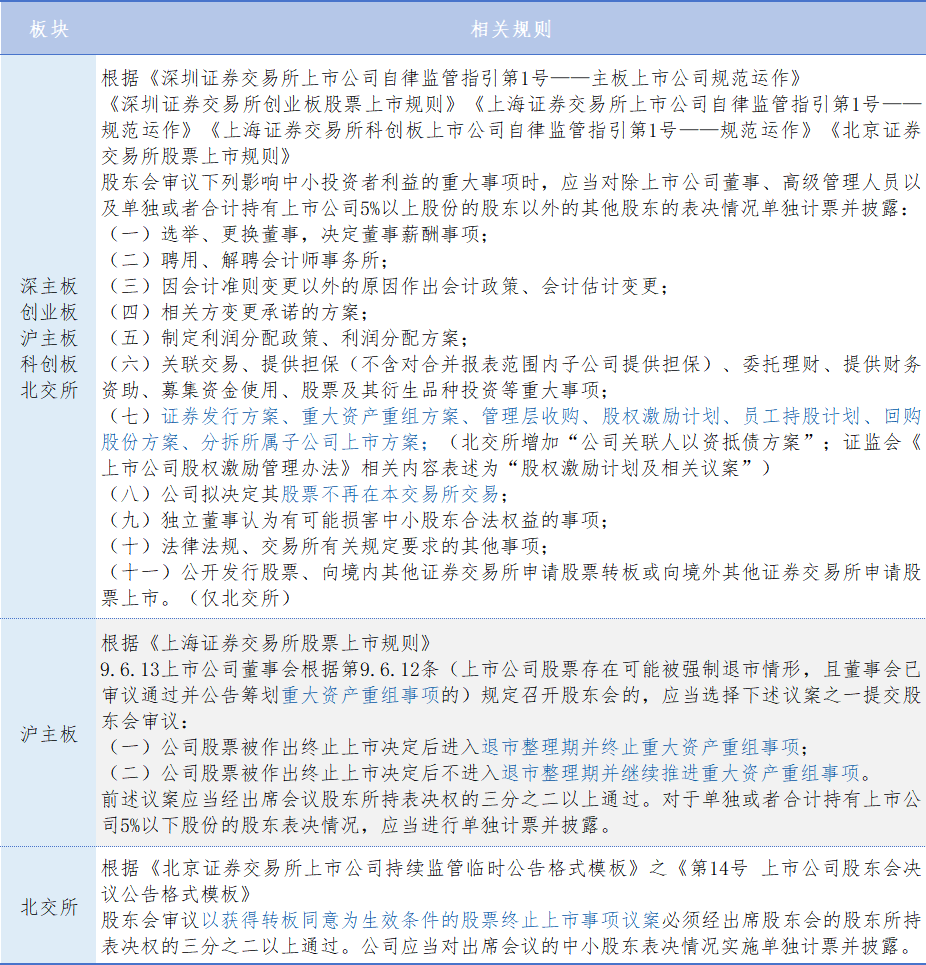Click blue text '证券发行方案、重大资产重组方案'
This screenshot has height=965, width=926.
coord(311,416)
